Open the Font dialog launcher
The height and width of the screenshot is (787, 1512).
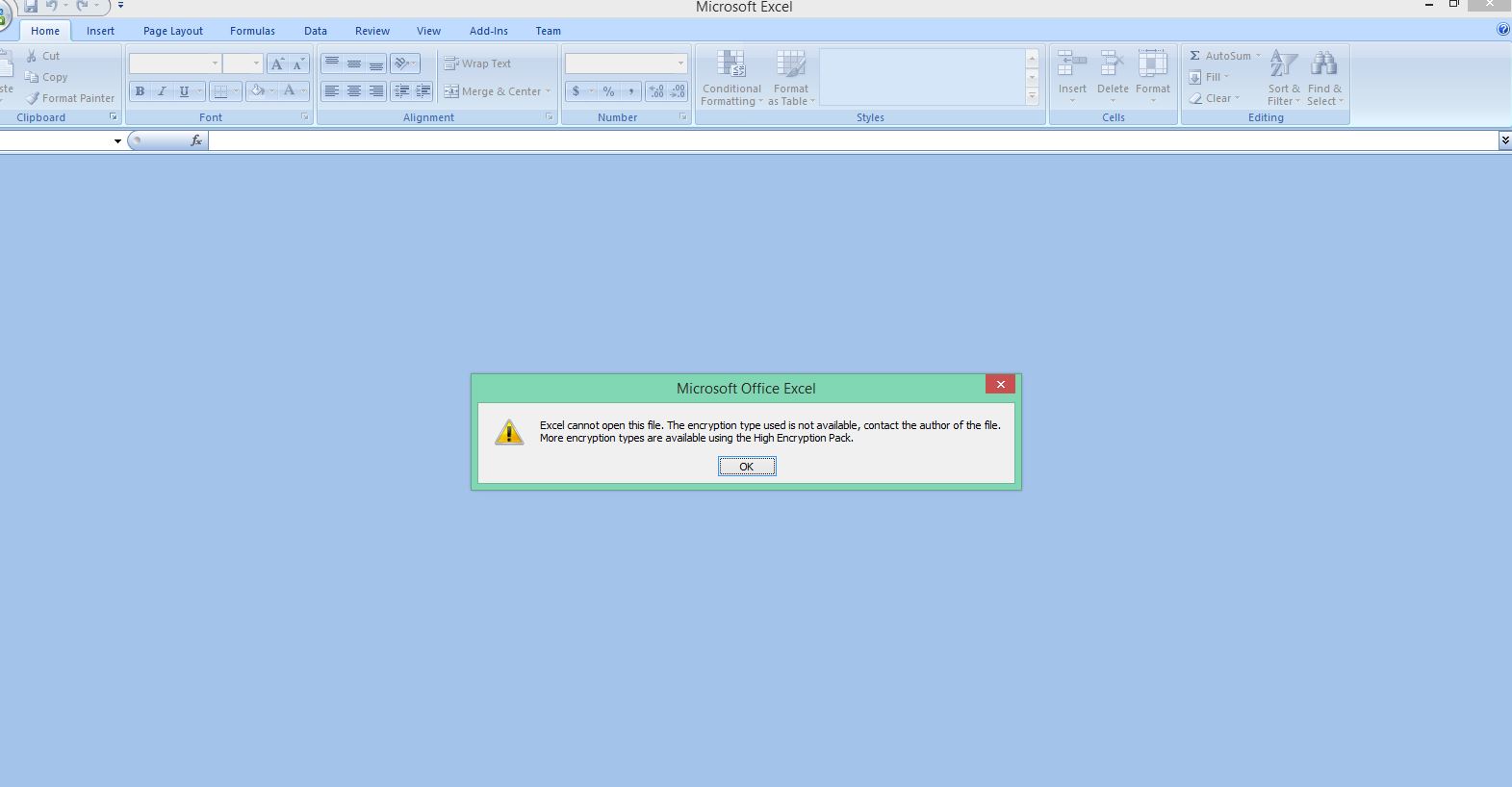pyautogui.click(x=305, y=117)
